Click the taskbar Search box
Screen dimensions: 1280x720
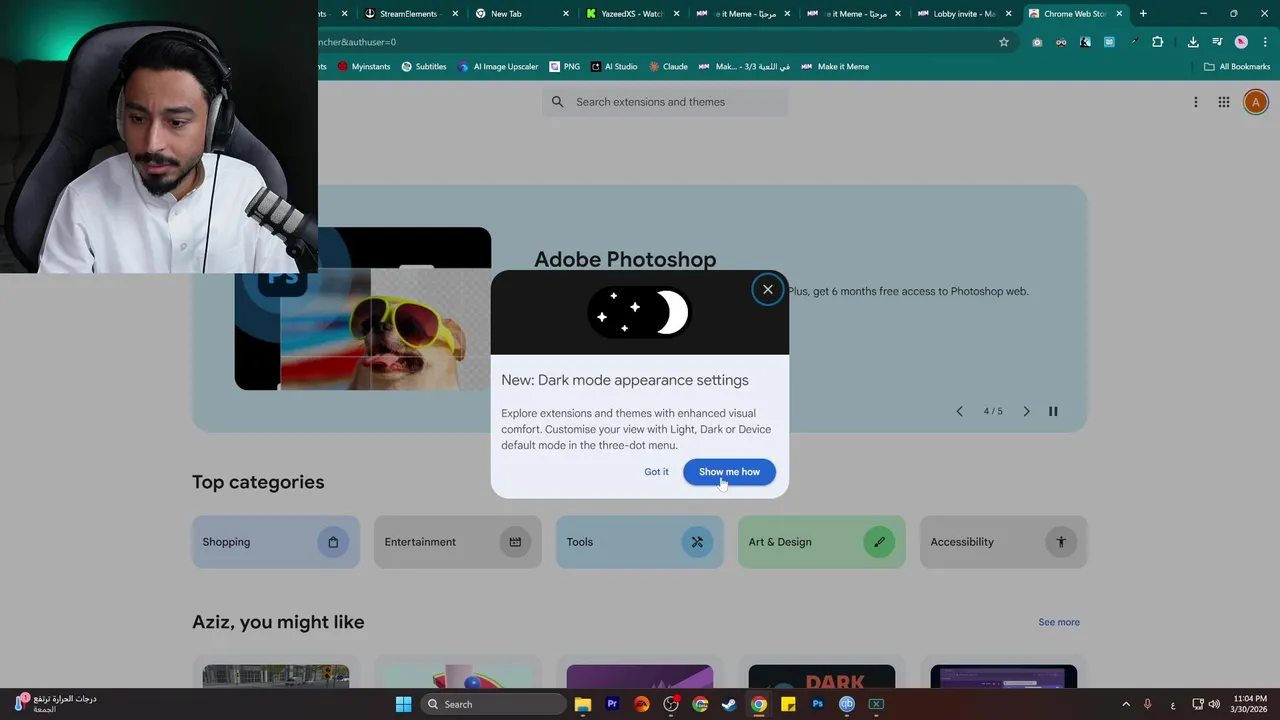pyautogui.click(x=493, y=704)
